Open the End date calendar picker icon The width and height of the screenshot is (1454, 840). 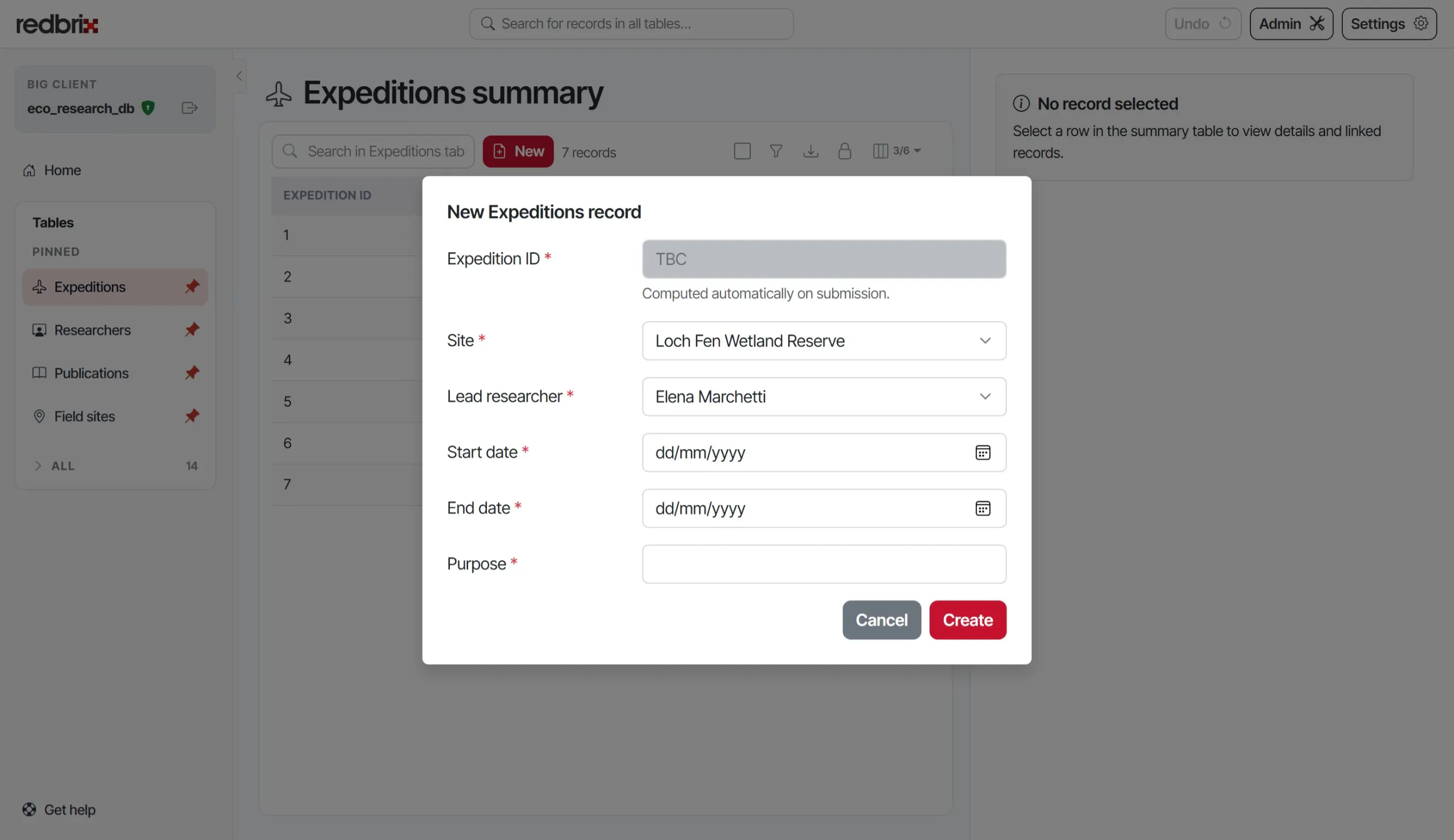pyautogui.click(x=983, y=509)
